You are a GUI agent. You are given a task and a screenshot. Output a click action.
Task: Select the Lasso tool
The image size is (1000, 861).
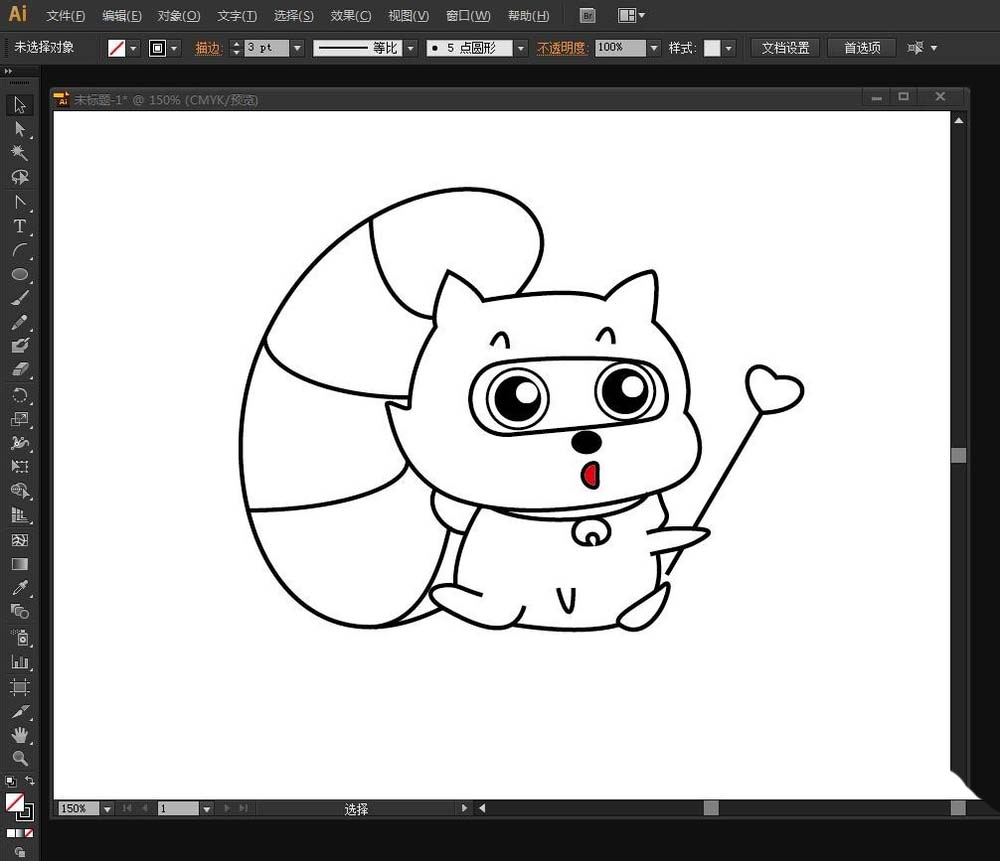click(x=20, y=177)
